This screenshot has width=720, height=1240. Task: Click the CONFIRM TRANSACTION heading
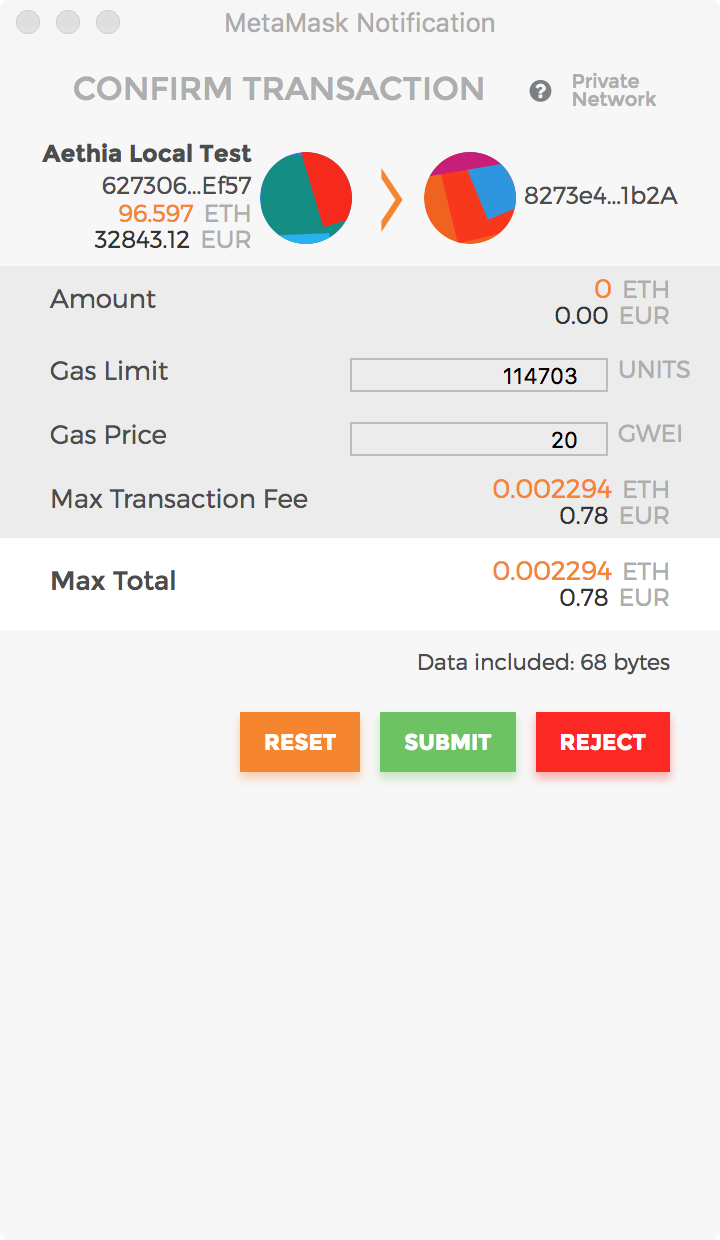tap(279, 89)
